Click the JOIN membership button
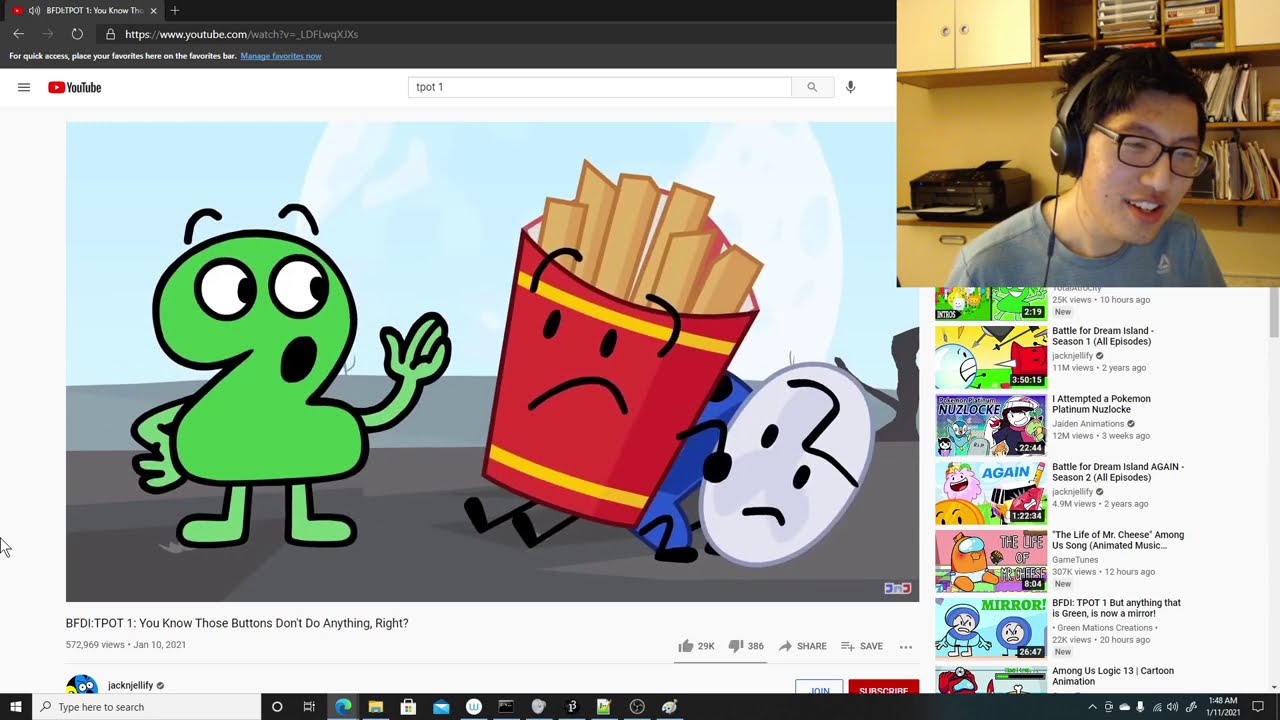The image size is (1280, 720). pyautogui.click(x=820, y=688)
